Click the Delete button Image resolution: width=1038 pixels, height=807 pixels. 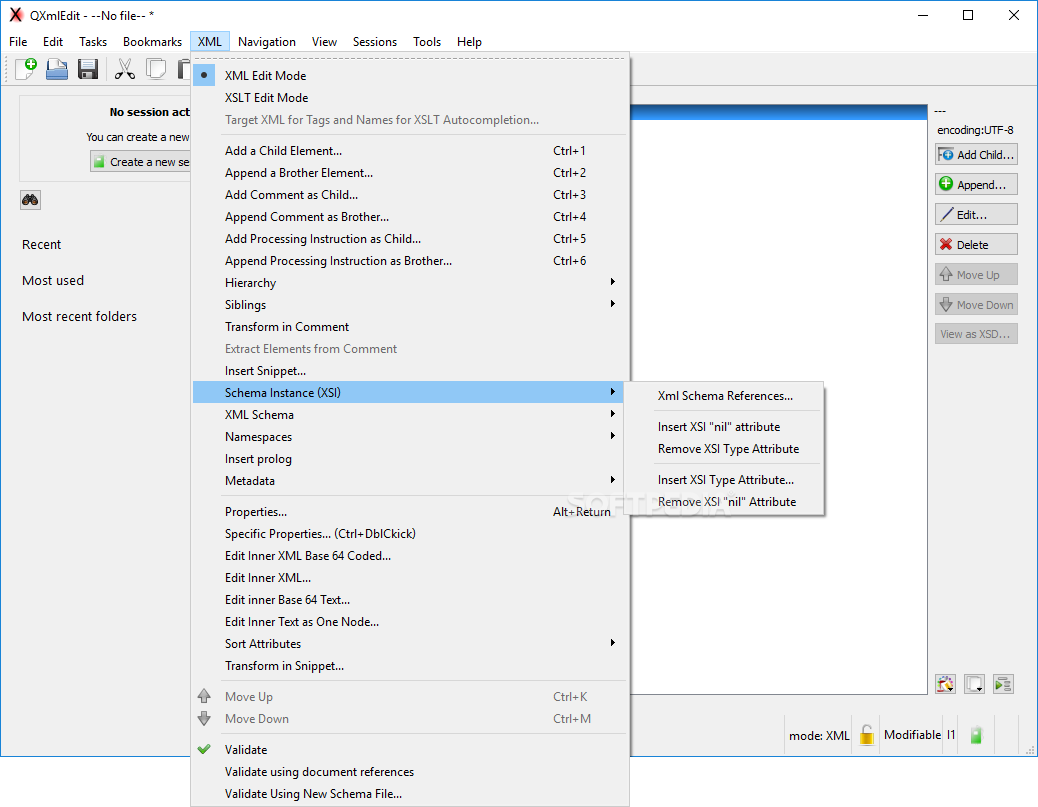tap(976, 244)
